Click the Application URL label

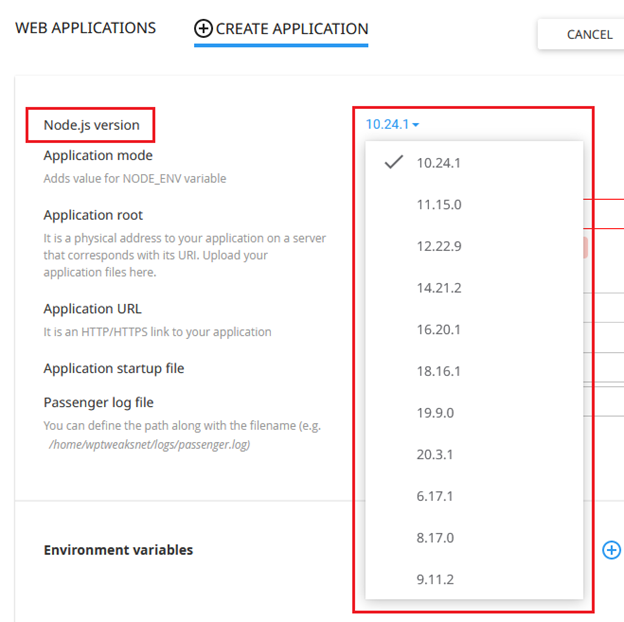coord(92,309)
